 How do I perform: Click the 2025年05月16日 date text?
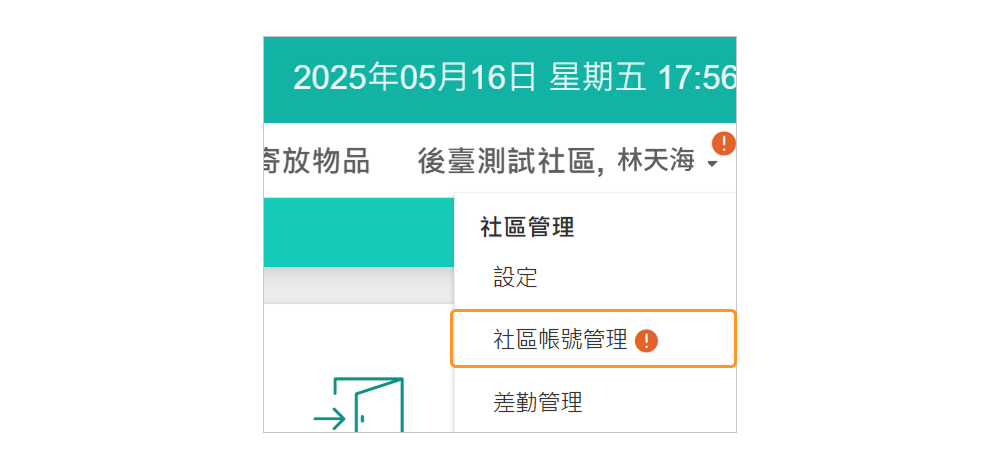[415, 78]
